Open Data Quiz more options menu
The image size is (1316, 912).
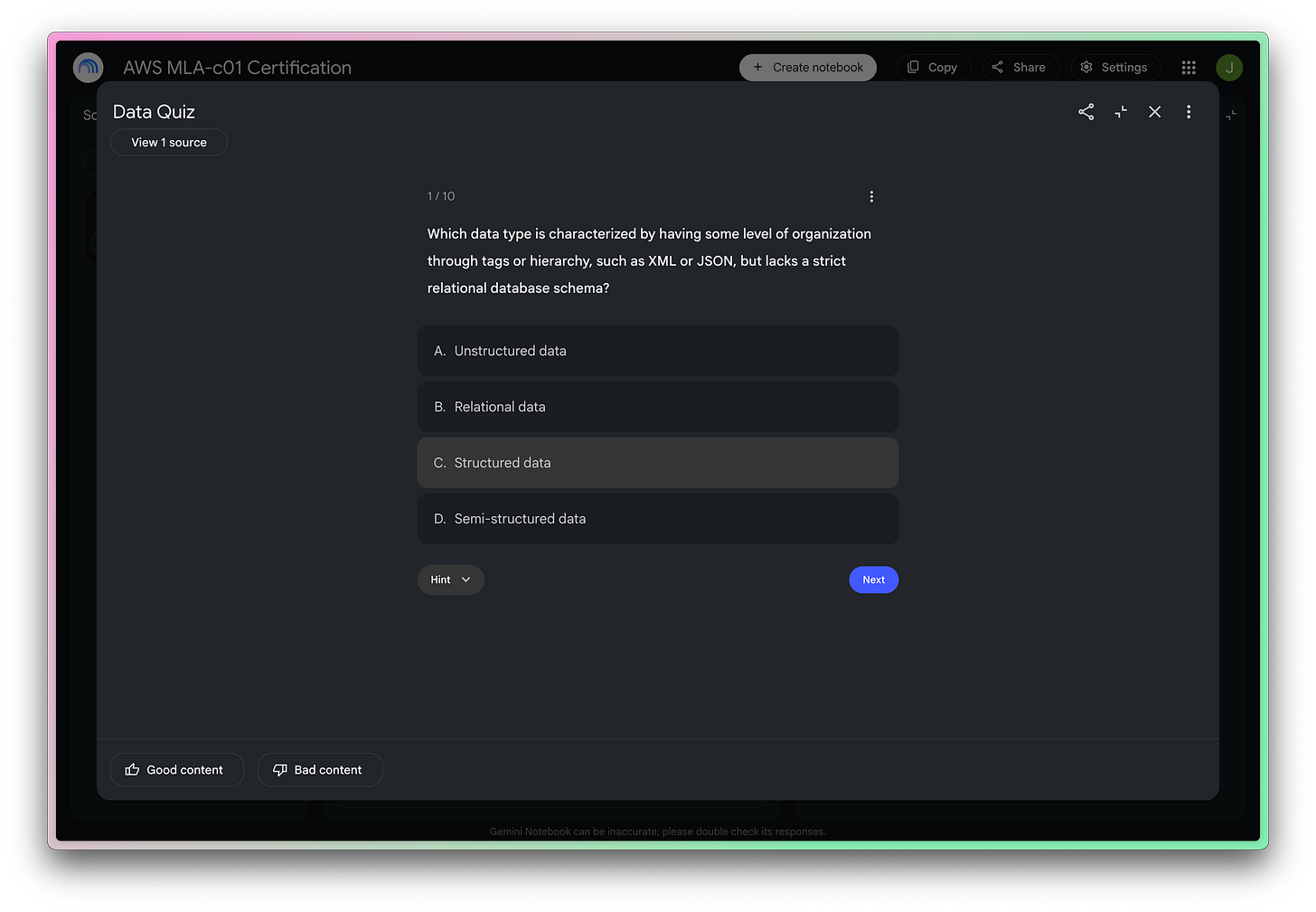1189,112
